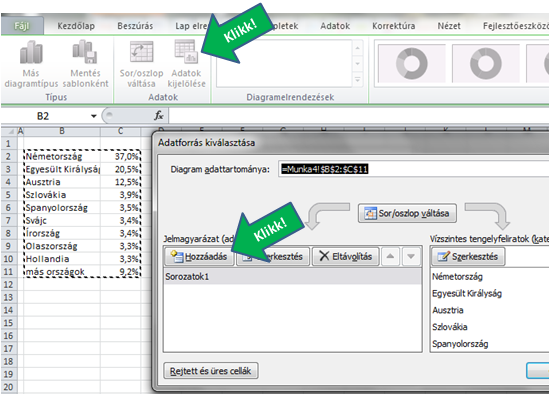Screen dimensions: 549x394
Task: Click cell with Egyesült Királyság in column B
Action: pos(62,169)
